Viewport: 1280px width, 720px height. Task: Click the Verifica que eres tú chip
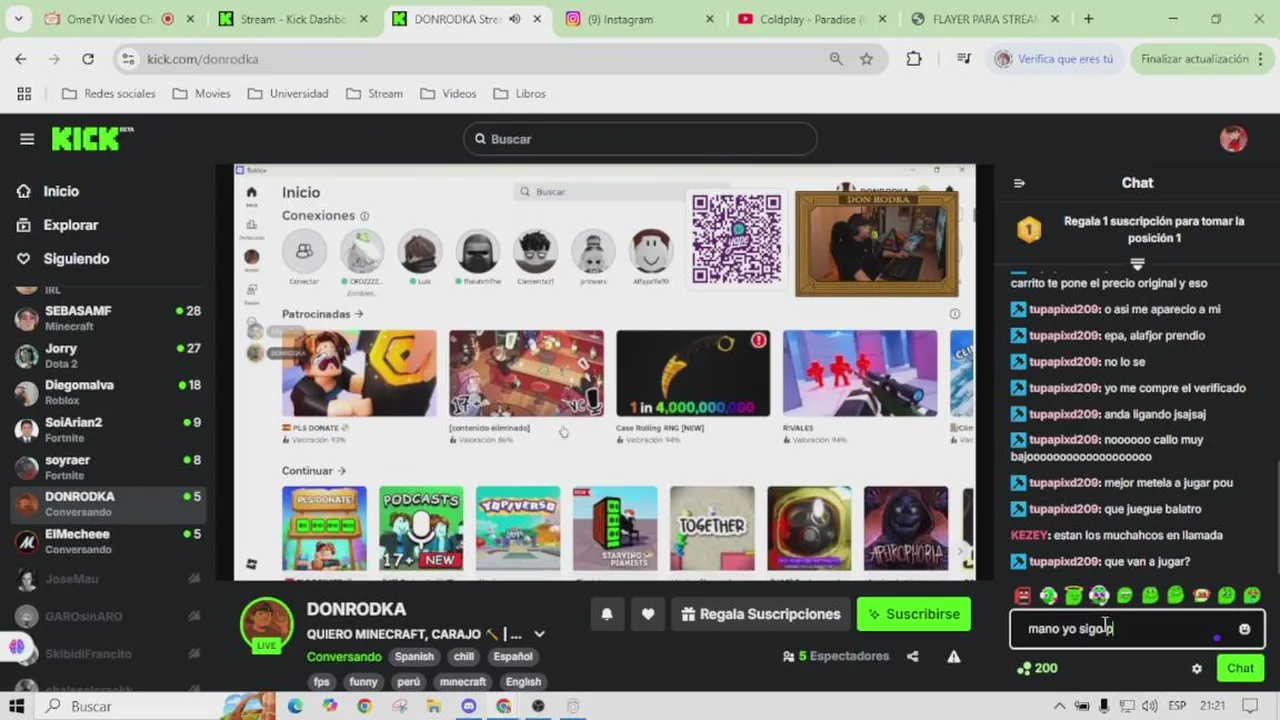[x=1055, y=59]
